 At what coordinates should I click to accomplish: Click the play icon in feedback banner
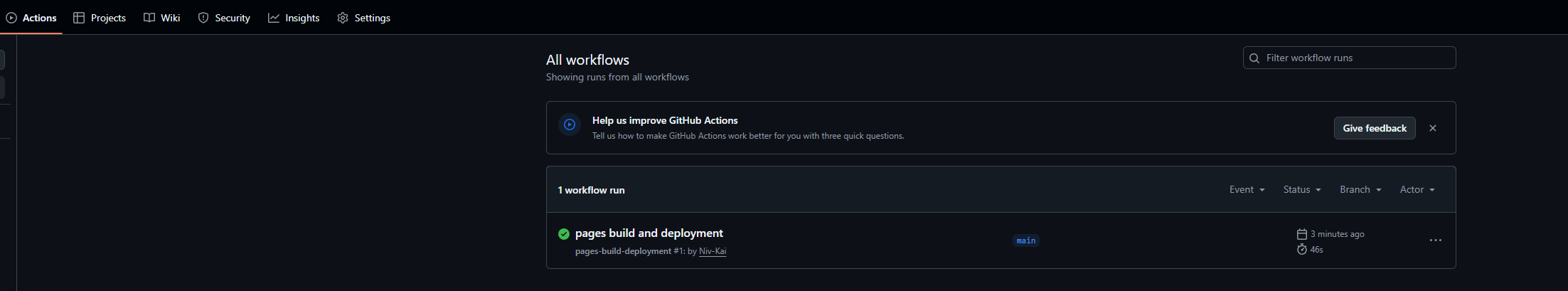[570, 125]
